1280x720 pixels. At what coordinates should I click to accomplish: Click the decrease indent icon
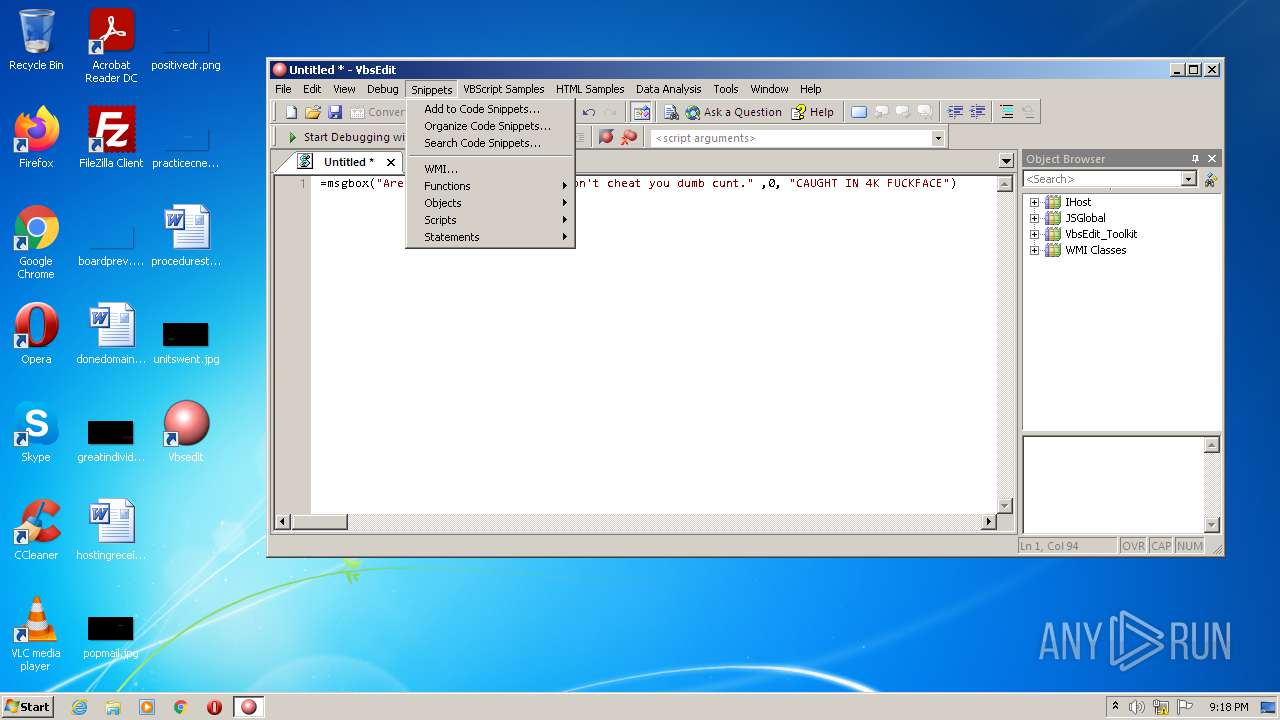pos(955,112)
